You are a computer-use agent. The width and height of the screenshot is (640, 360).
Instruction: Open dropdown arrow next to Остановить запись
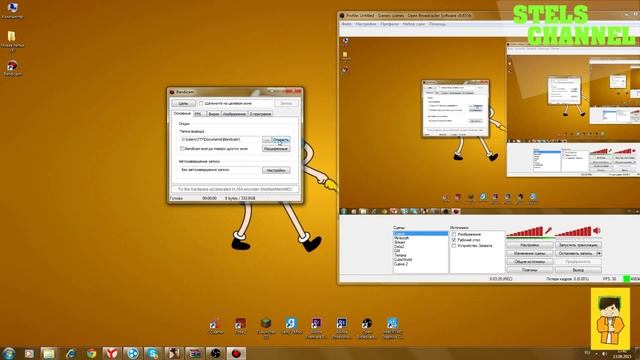point(599,253)
